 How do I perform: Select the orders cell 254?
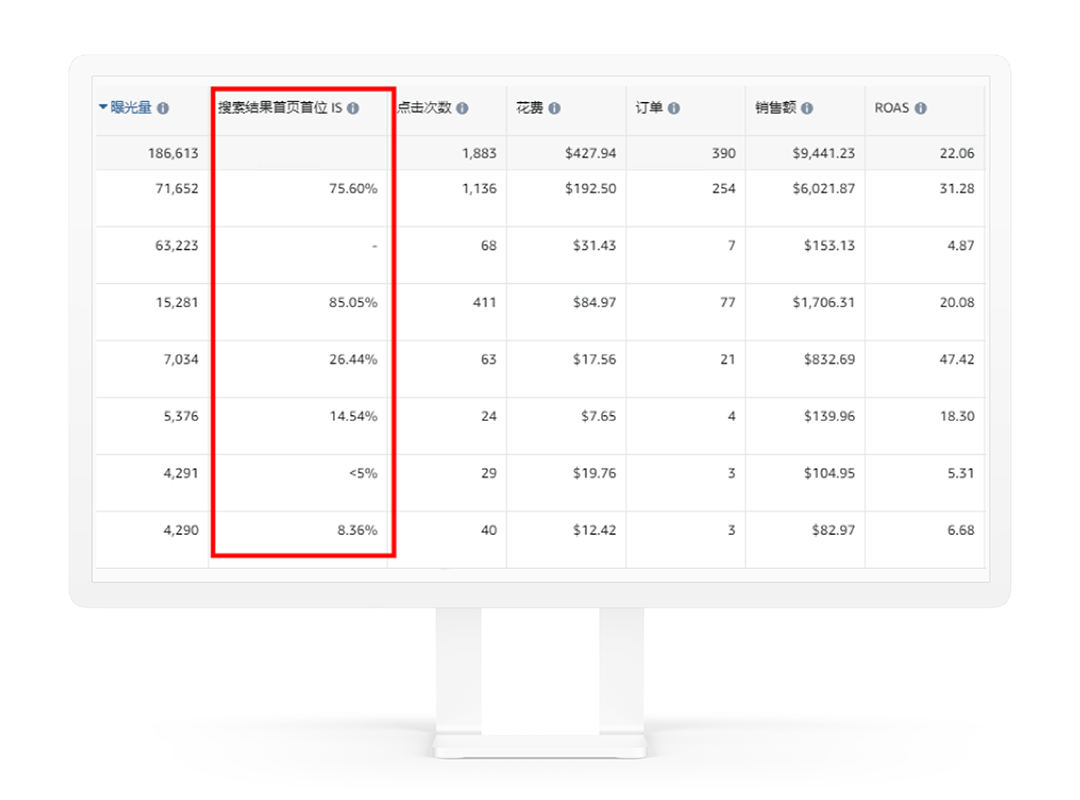click(724, 188)
